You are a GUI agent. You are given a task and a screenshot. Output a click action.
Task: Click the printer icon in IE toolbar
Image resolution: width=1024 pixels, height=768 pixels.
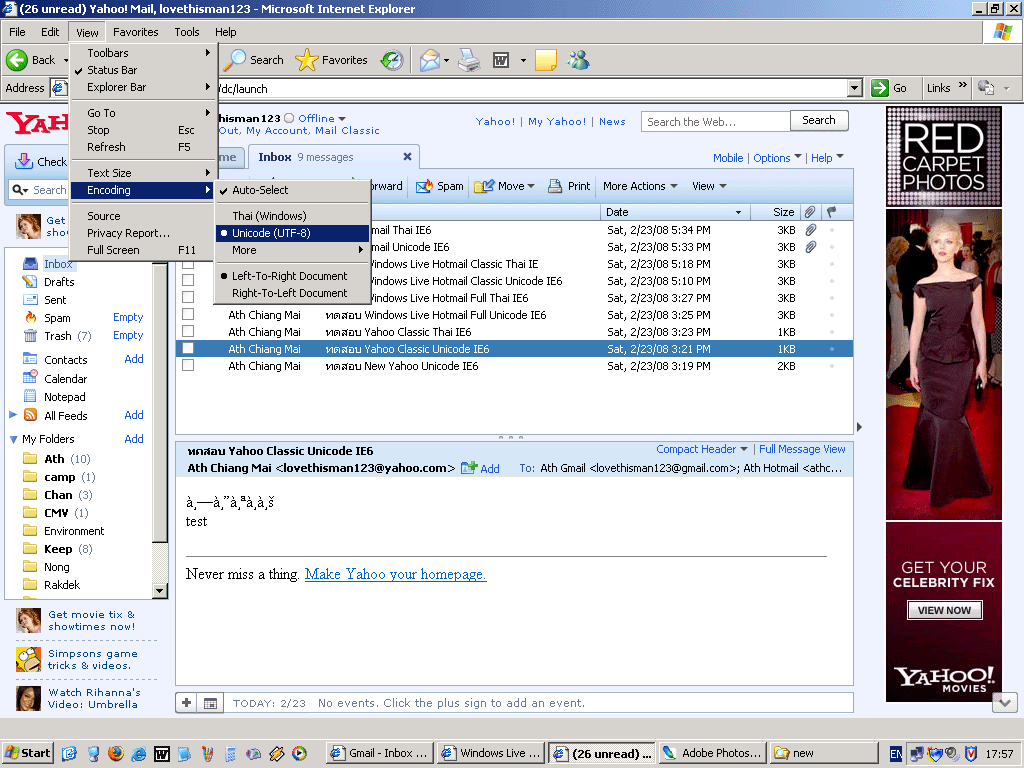coord(469,60)
